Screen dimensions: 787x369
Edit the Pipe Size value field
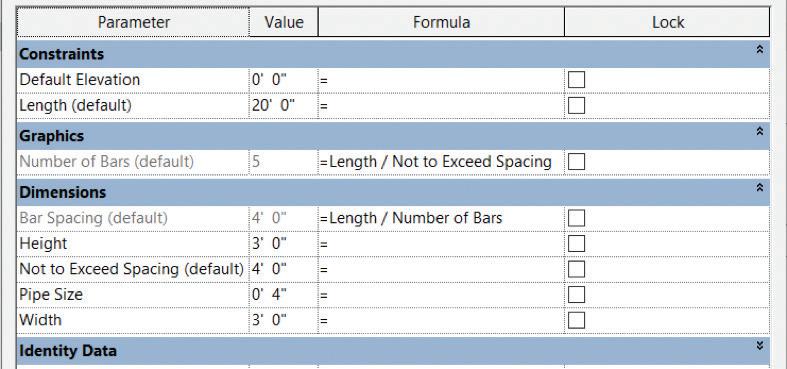coord(284,295)
